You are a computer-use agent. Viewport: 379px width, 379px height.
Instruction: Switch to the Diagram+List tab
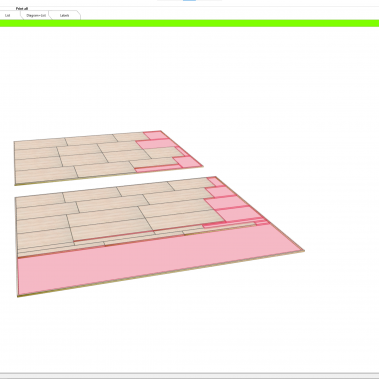pyautogui.click(x=36, y=15)
